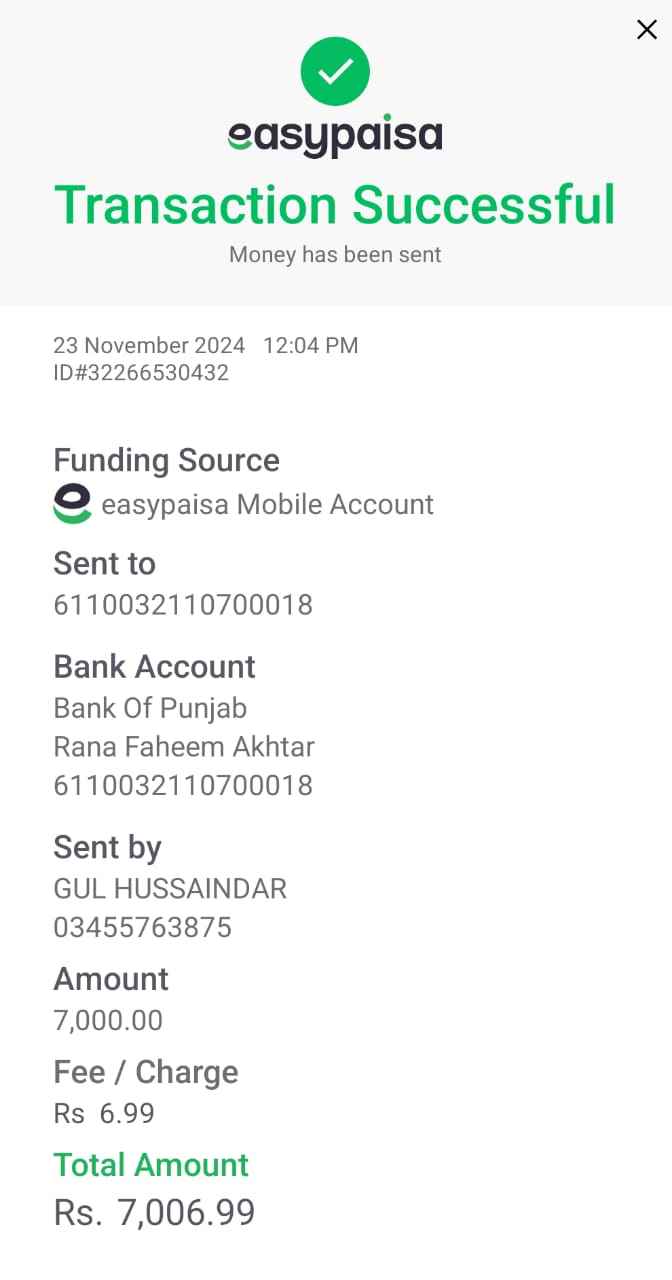The image size is (672, 1280).
Task: Select the Transaction Successful heading
Action: coord(335,204)
